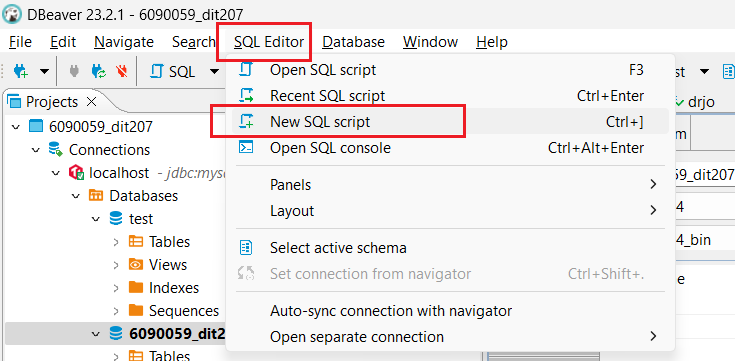Choose Select active schema entry
The image size is (735, 361).
(450, 248)
